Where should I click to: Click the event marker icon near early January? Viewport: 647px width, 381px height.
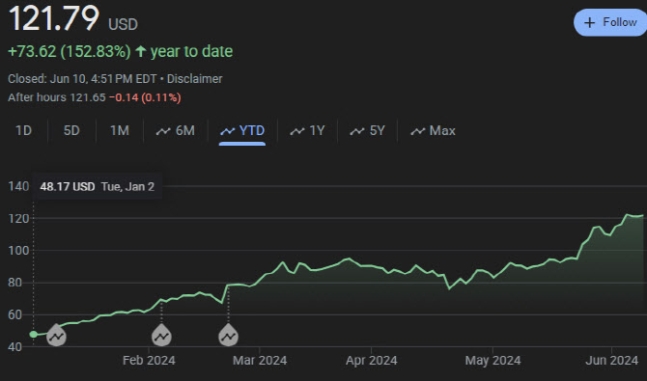pyautogui.click(x=56, y=335)
